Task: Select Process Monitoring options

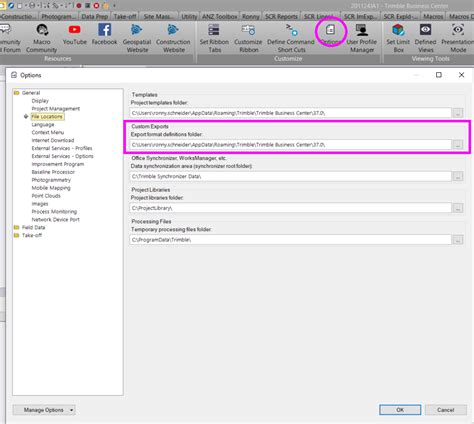Action: 54,212
